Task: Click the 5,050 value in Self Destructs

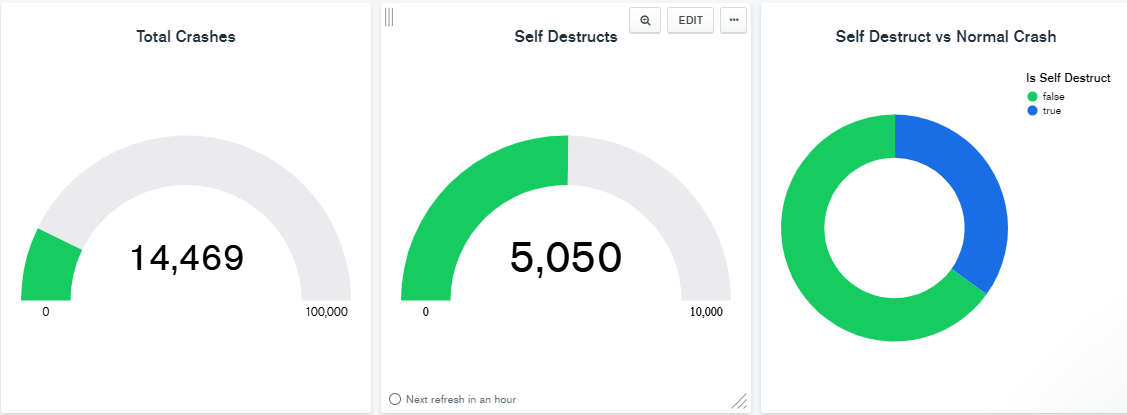Action: pos(566,258)
